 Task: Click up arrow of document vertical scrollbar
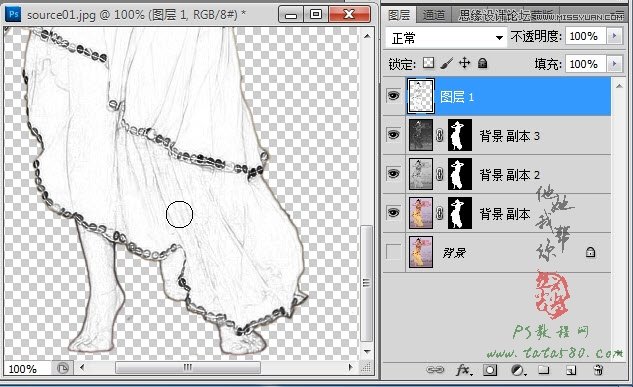(x=367, y=36)
